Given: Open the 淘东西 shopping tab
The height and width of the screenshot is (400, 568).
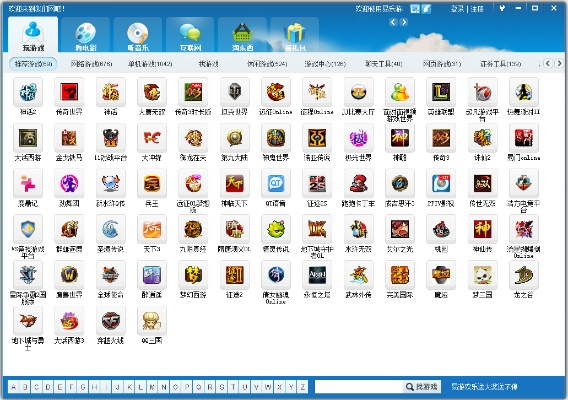Looking at the screenshot, I should (x=242, y=35).
